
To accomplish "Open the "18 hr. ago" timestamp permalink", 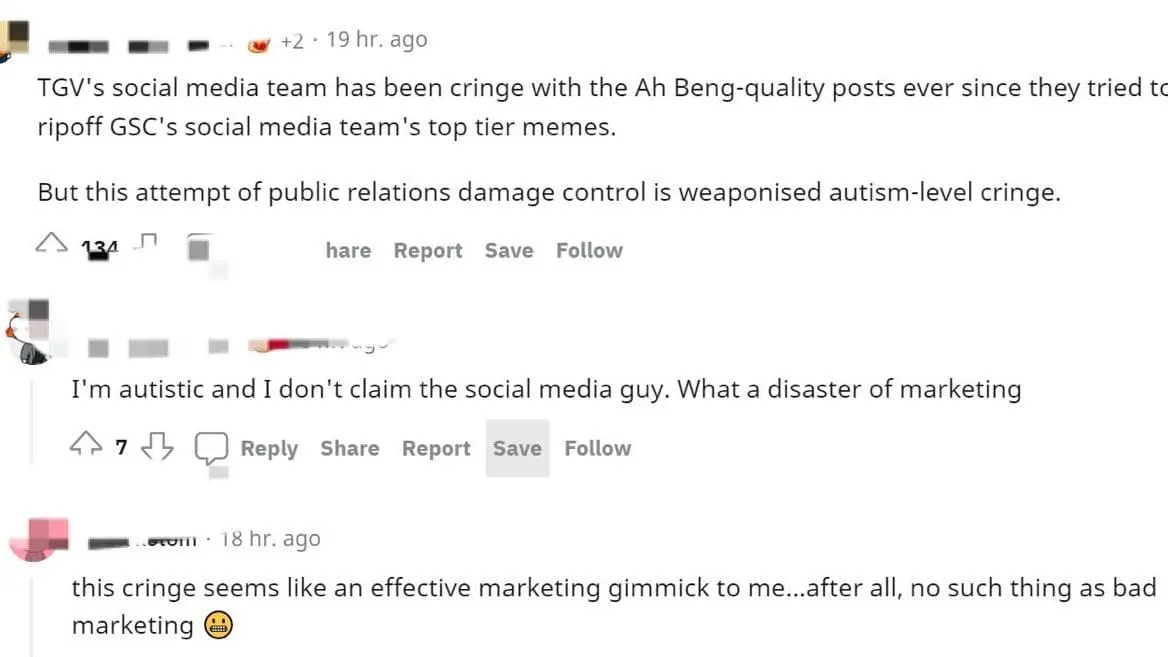I will click(x=270, y=539).
